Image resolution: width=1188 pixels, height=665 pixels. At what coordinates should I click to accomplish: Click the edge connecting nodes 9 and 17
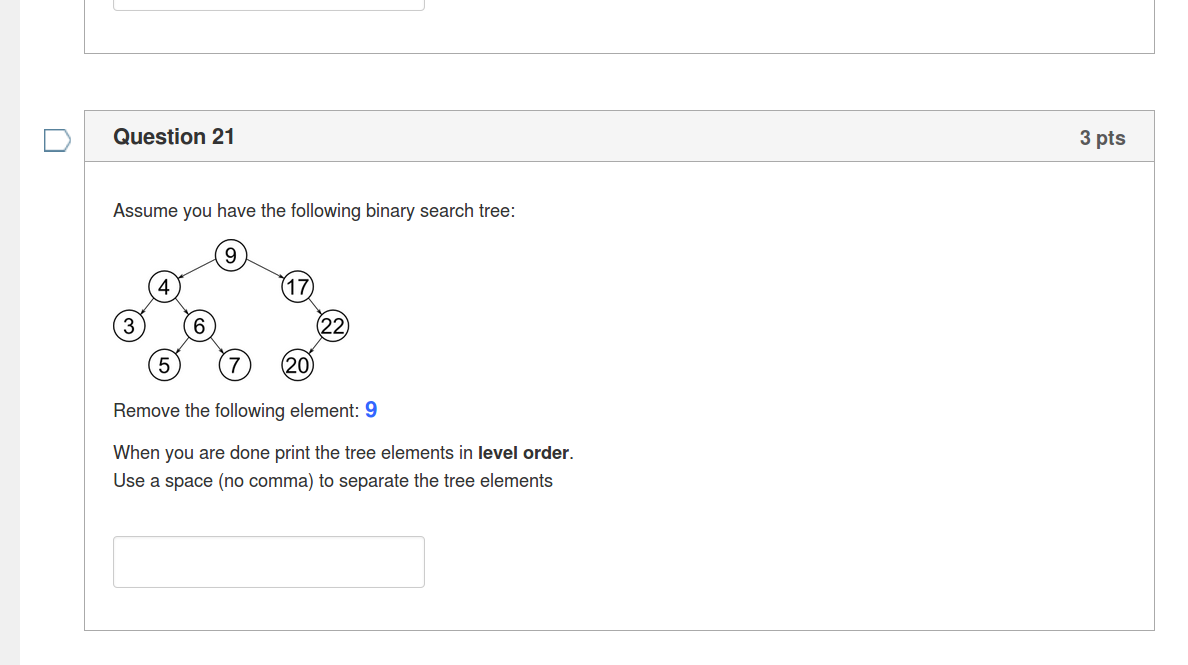coord(265,270)
